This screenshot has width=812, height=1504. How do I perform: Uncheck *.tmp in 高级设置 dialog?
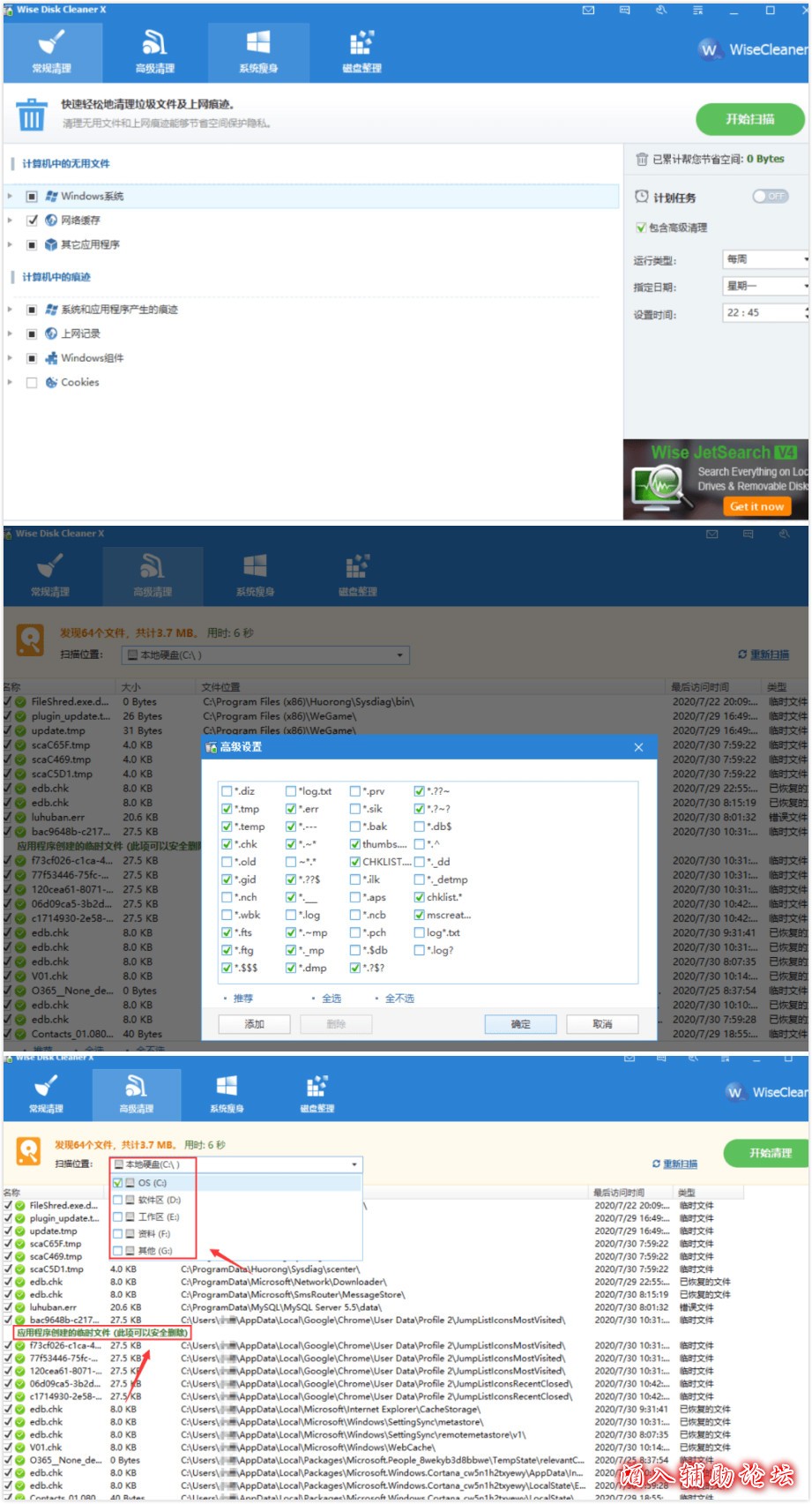[x=227, y=809]
